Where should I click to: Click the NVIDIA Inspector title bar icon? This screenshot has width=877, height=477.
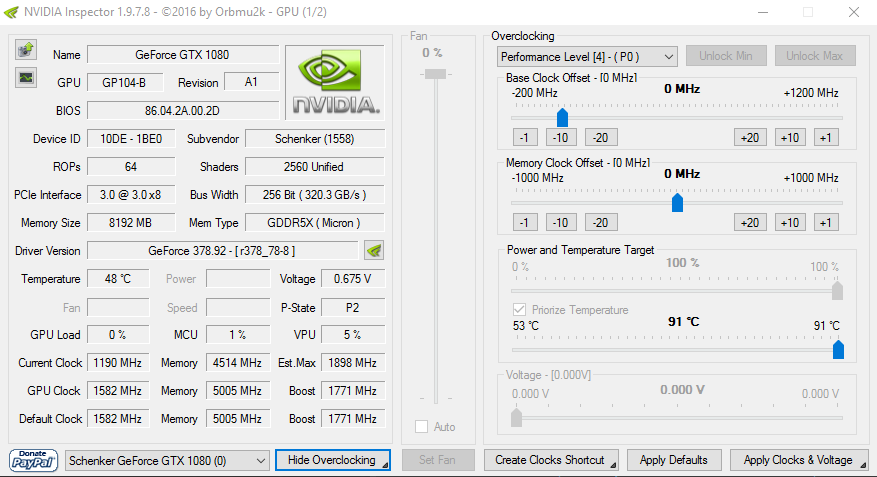[11, 12]
